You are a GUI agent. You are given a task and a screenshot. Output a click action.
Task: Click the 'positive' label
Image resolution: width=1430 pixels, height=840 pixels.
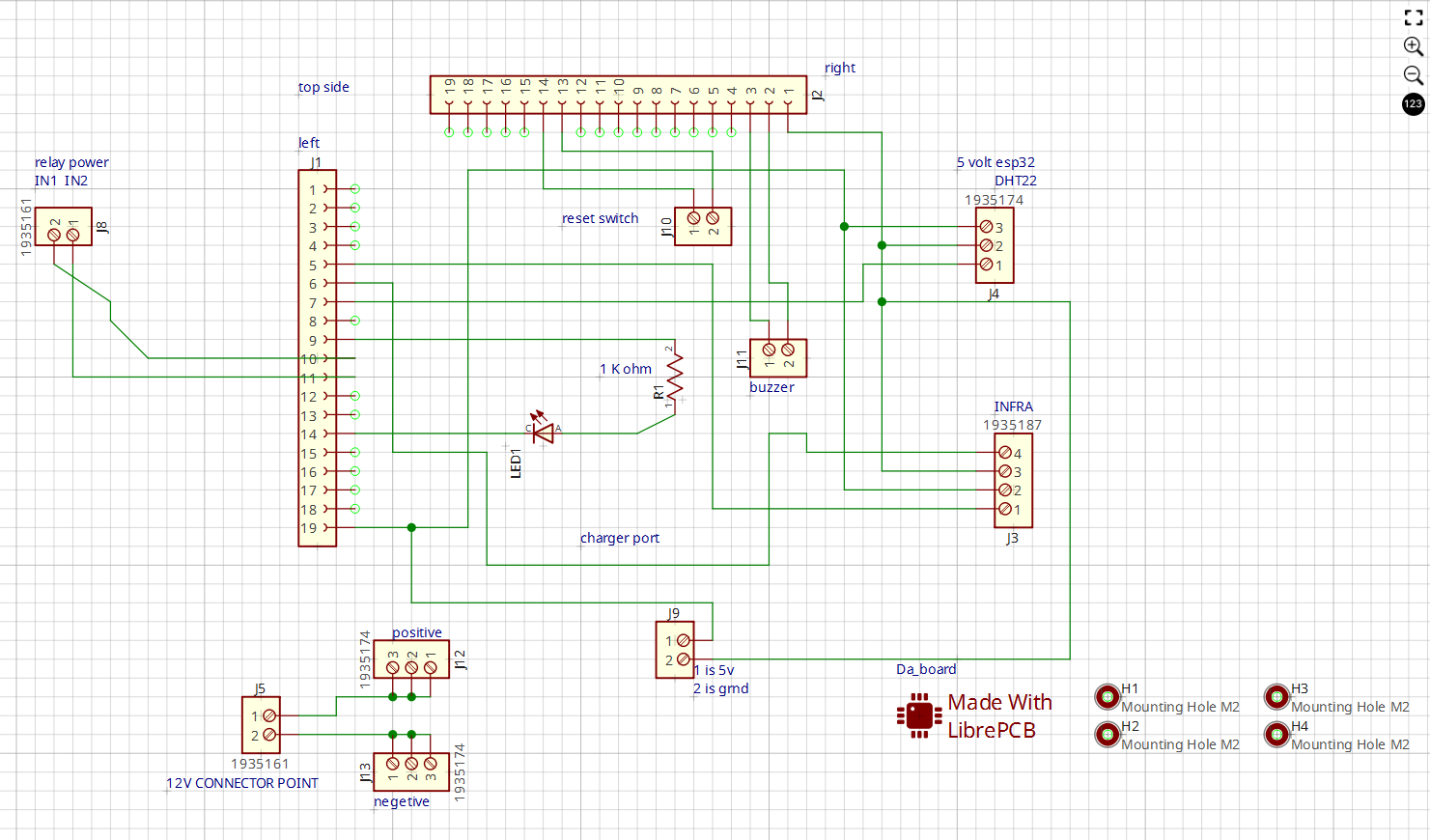pyautogui.click(x=417, y=632)
